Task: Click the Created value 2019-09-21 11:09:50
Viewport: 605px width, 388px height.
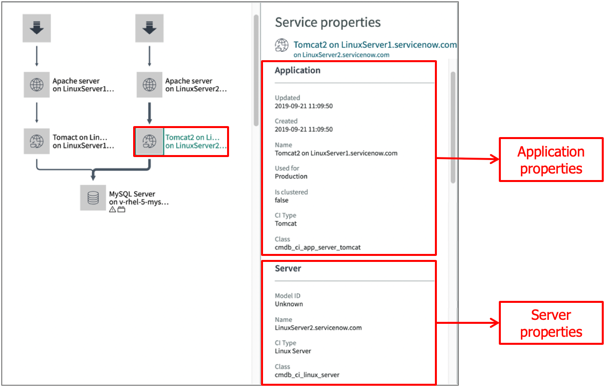Action: click(304, 129)
